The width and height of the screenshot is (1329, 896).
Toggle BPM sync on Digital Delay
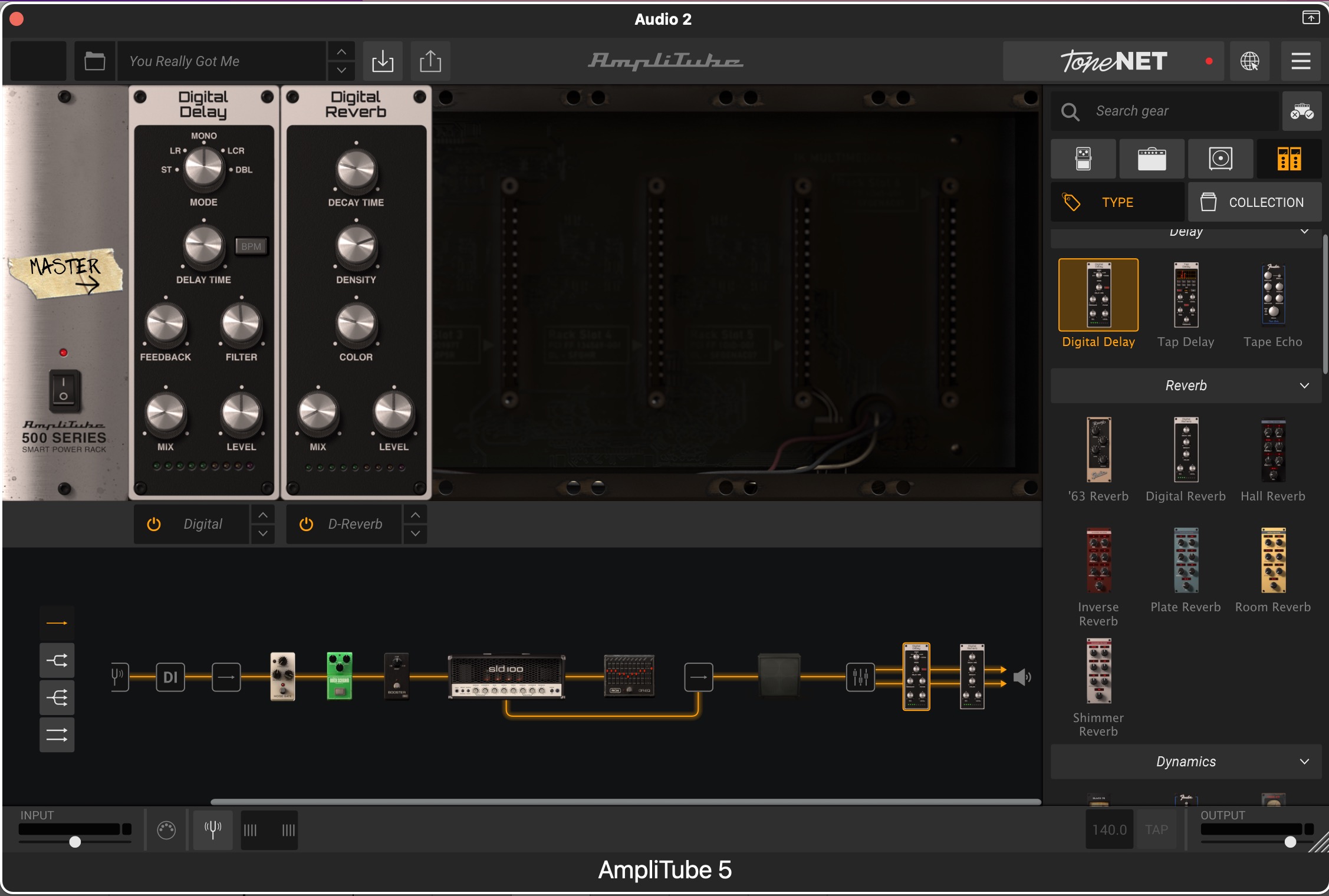coord(251,246)
